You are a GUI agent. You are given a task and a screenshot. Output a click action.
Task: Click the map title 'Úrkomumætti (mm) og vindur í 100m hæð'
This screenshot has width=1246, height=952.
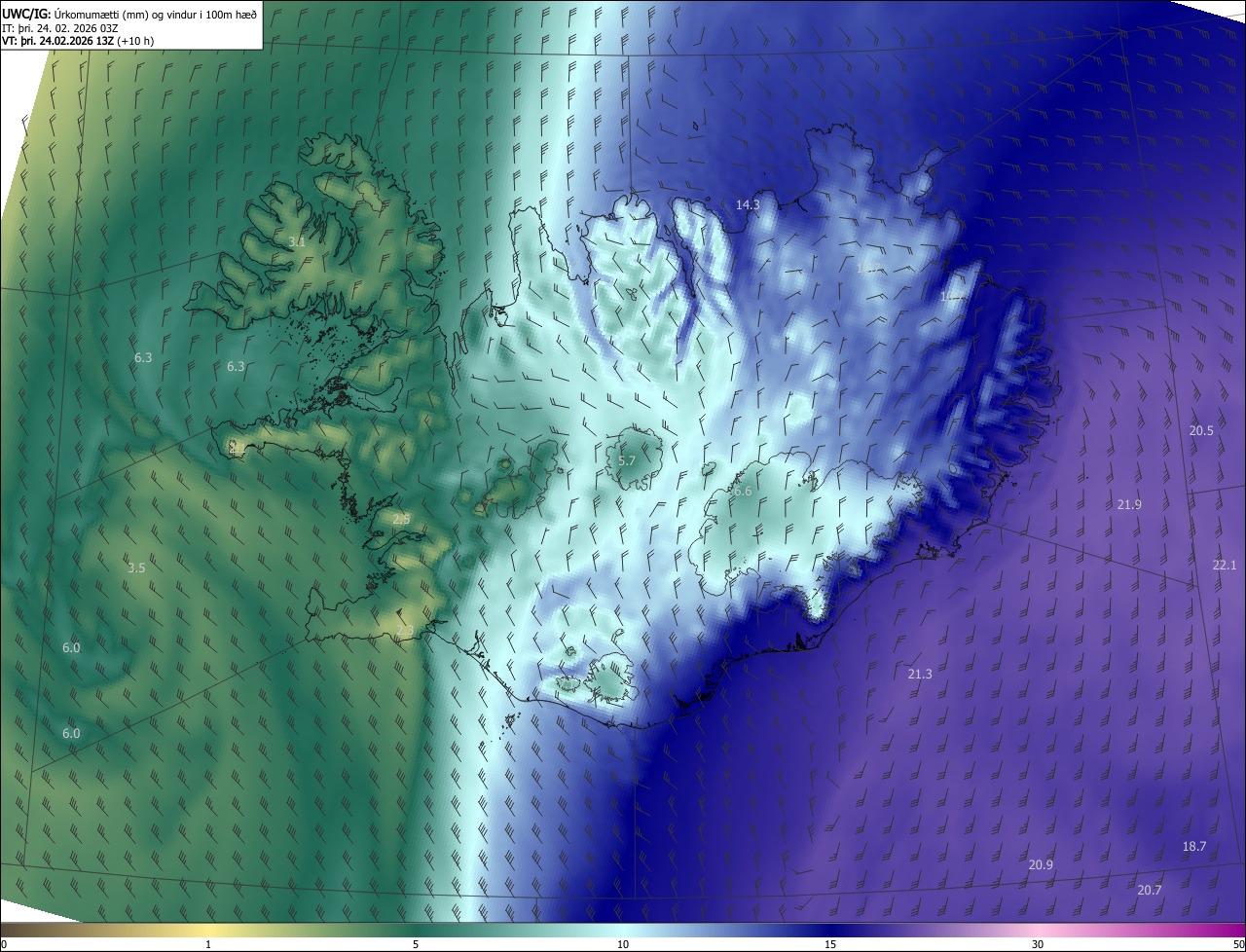(x=155, y=14)
